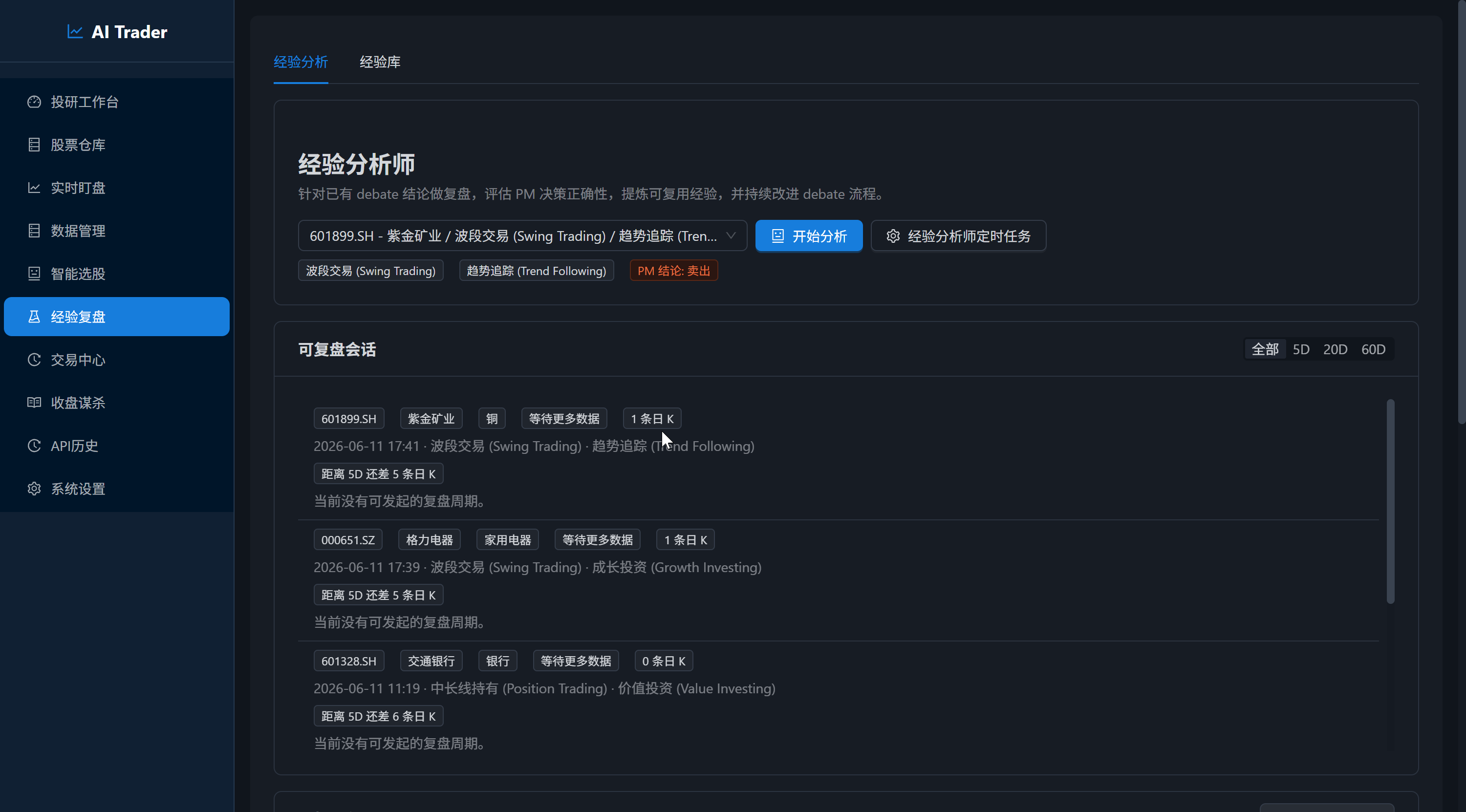
Task: Expand the 601899.SH session dropdown
Action: 522,235
